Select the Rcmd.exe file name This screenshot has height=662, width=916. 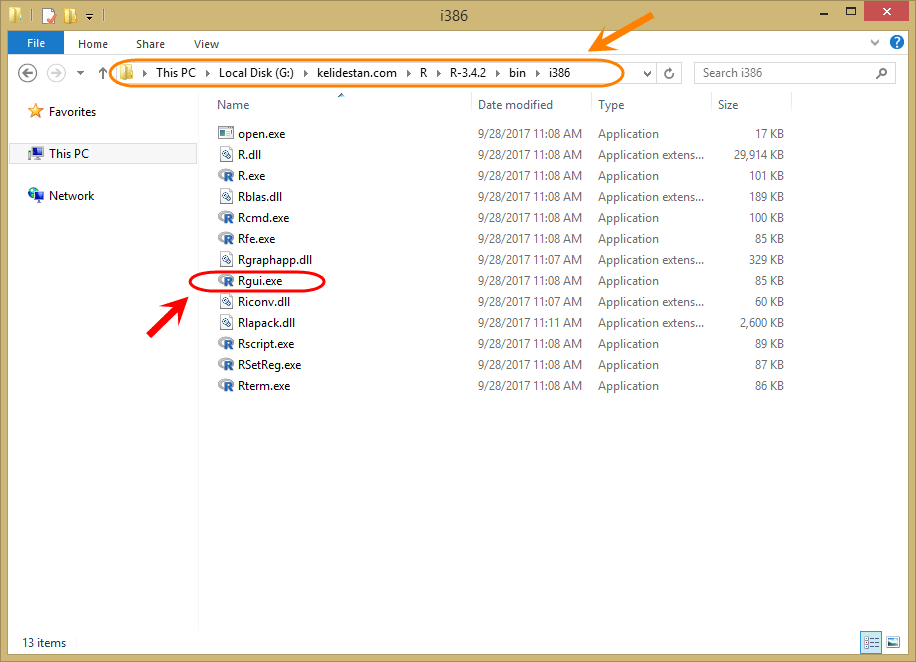(263, 218)
